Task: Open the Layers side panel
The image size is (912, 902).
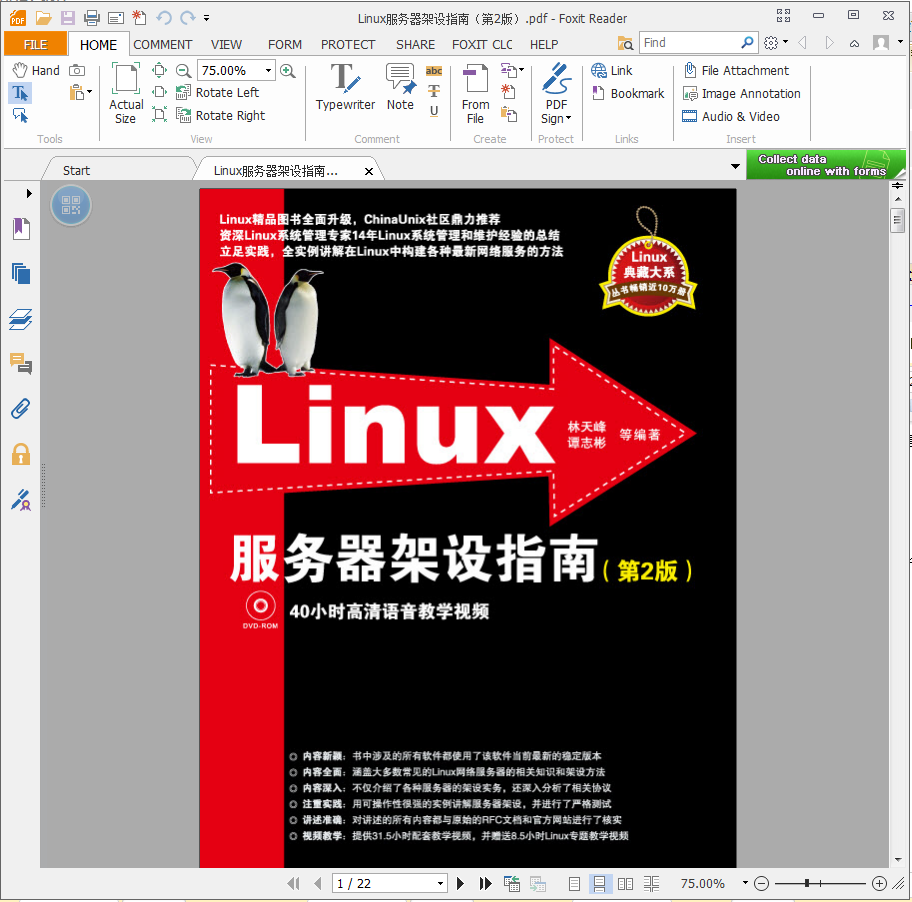Action: pyautogui.click(x=21, y=319)
